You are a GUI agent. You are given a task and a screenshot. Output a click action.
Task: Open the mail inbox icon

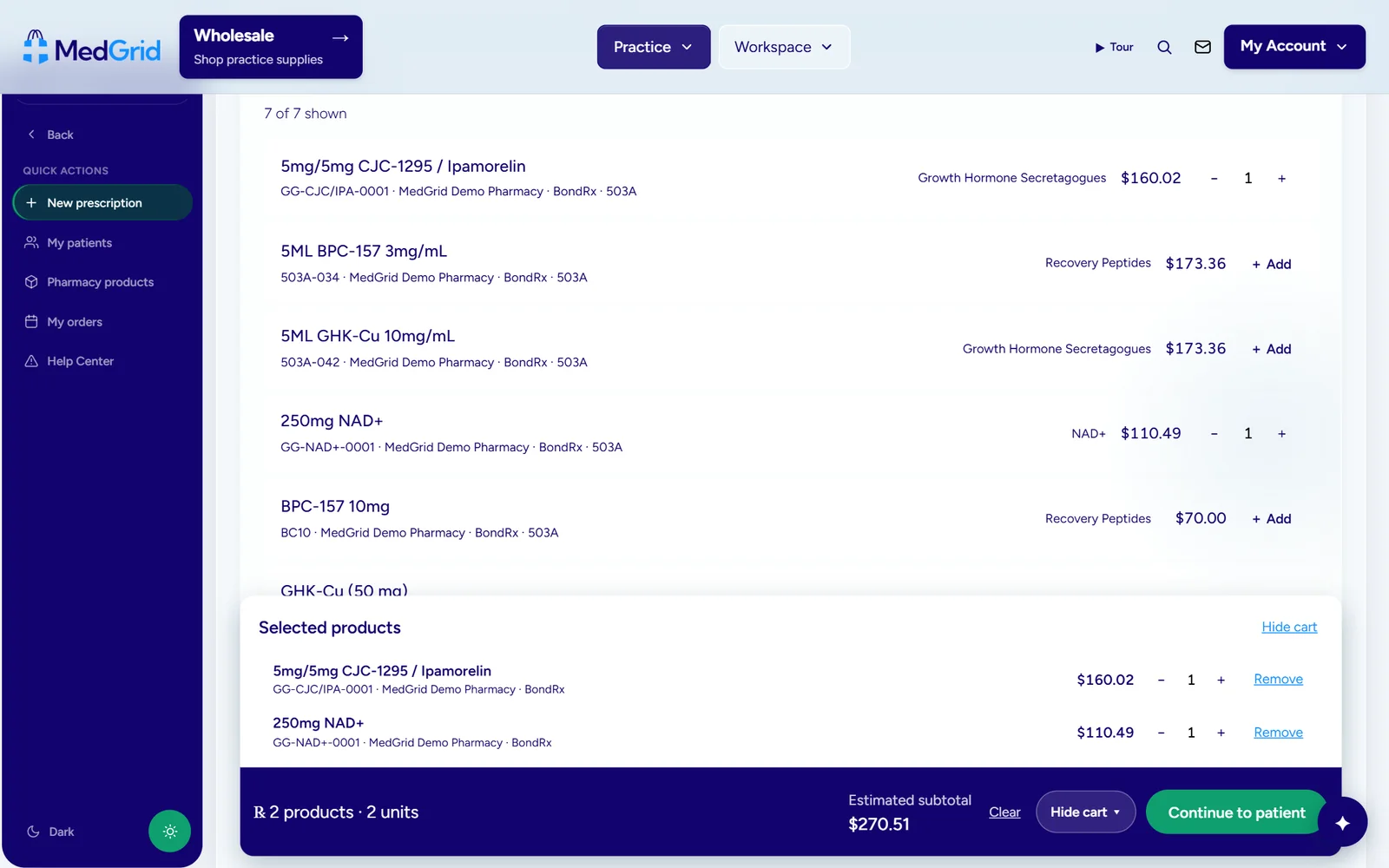[1202, 47]
